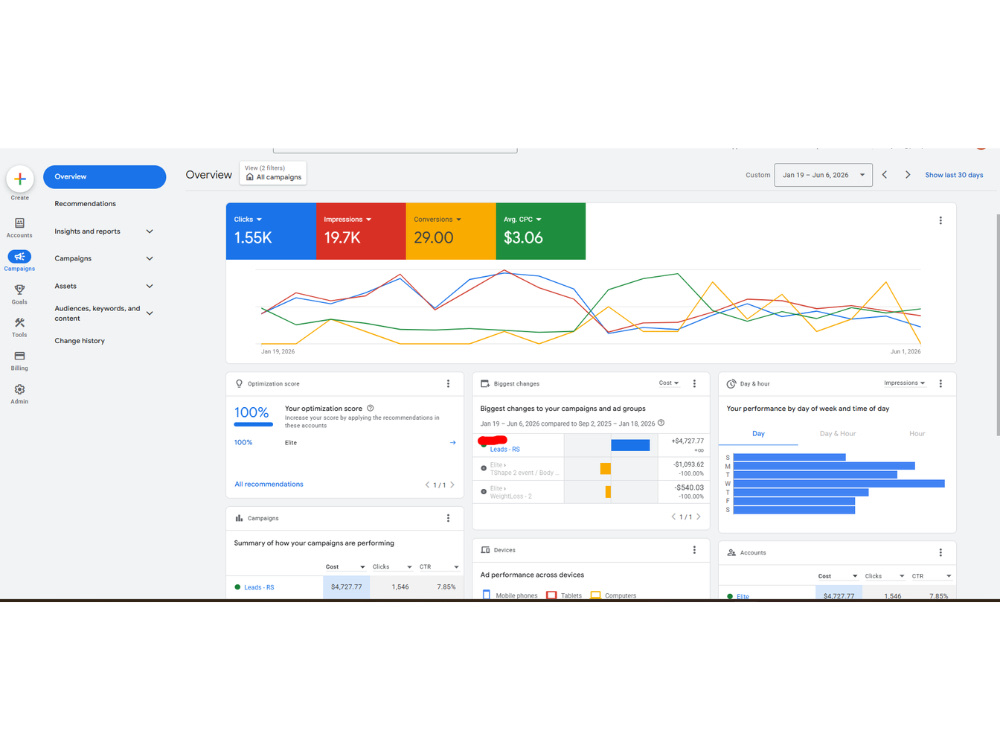This screenshot has width=1000, height=750.
Task: Click the Create plus button
Action: point(20,179)
